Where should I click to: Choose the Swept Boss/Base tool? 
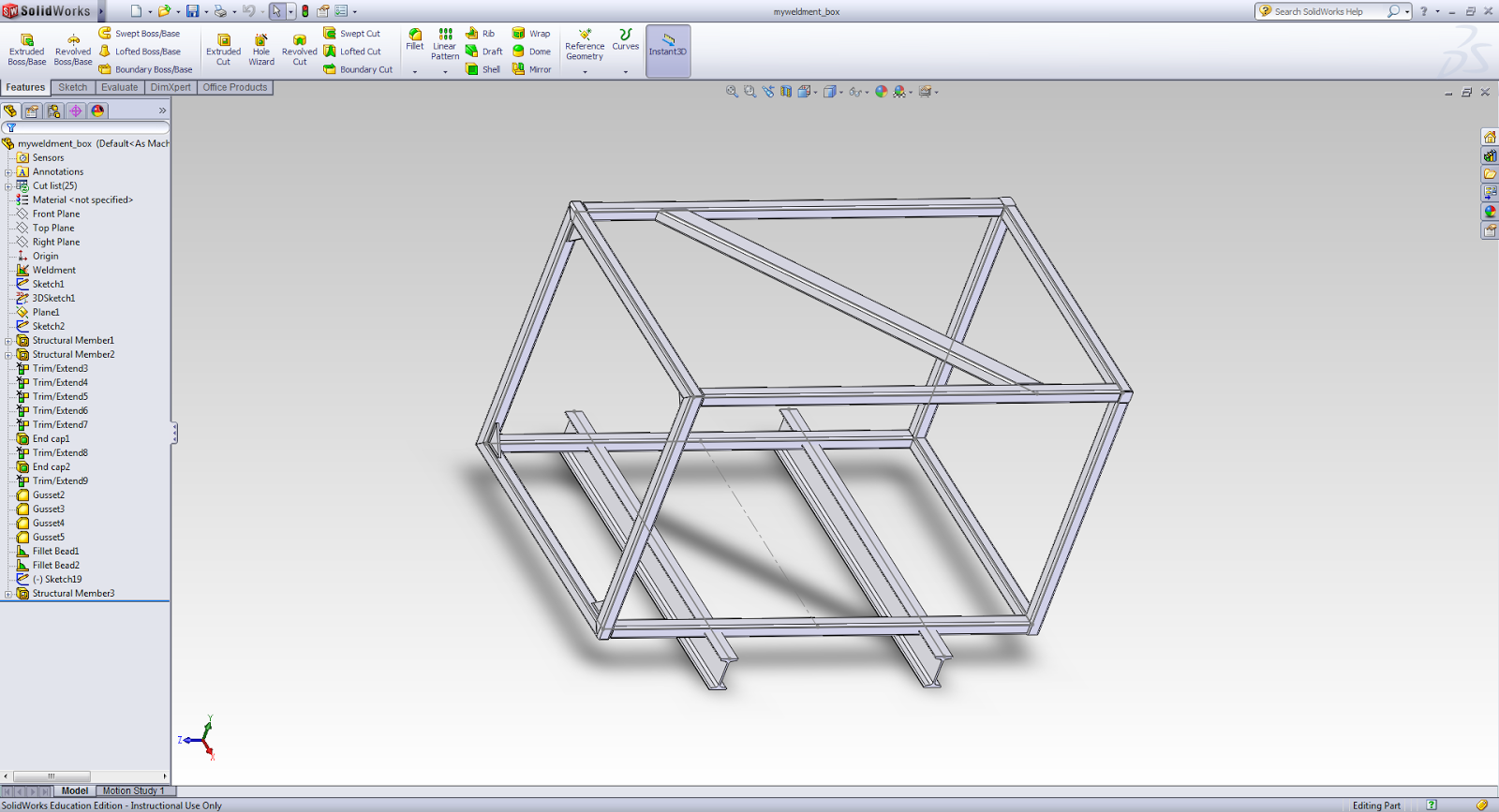click(x=140, y=34)
